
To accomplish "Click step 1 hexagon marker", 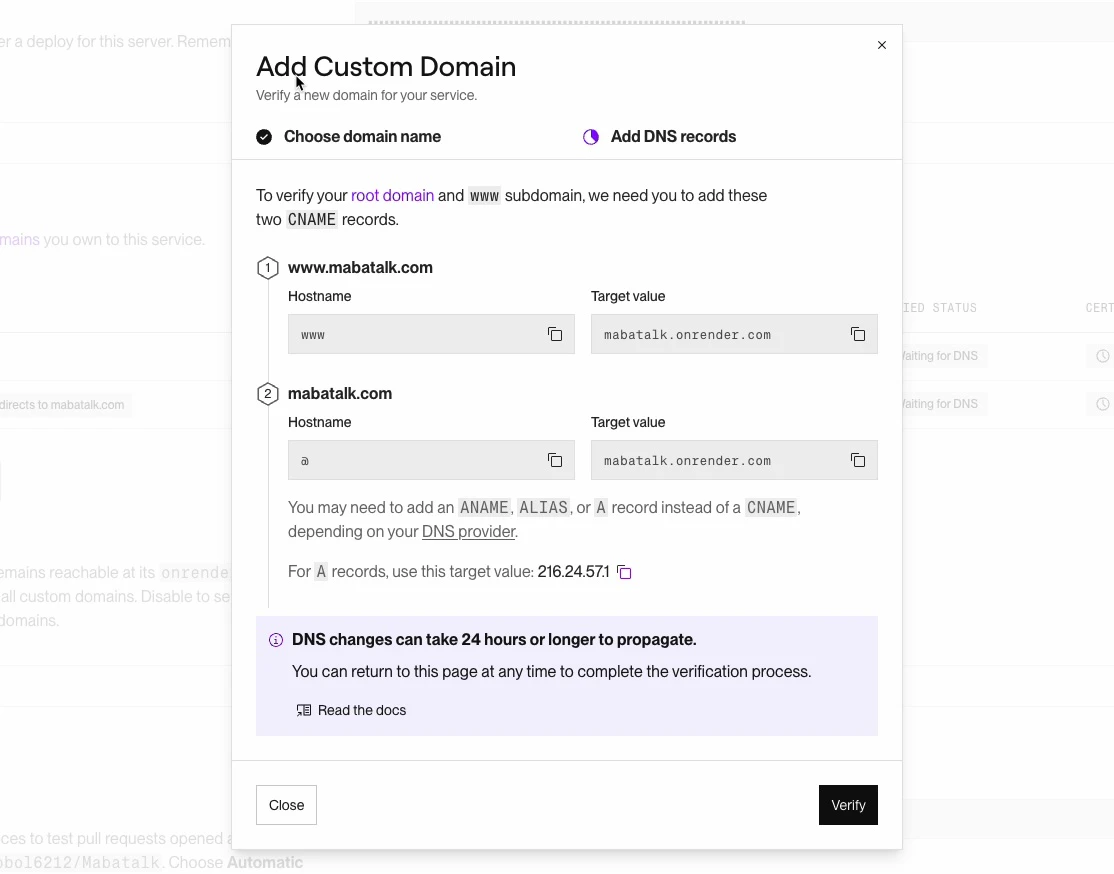I will 267,268.
